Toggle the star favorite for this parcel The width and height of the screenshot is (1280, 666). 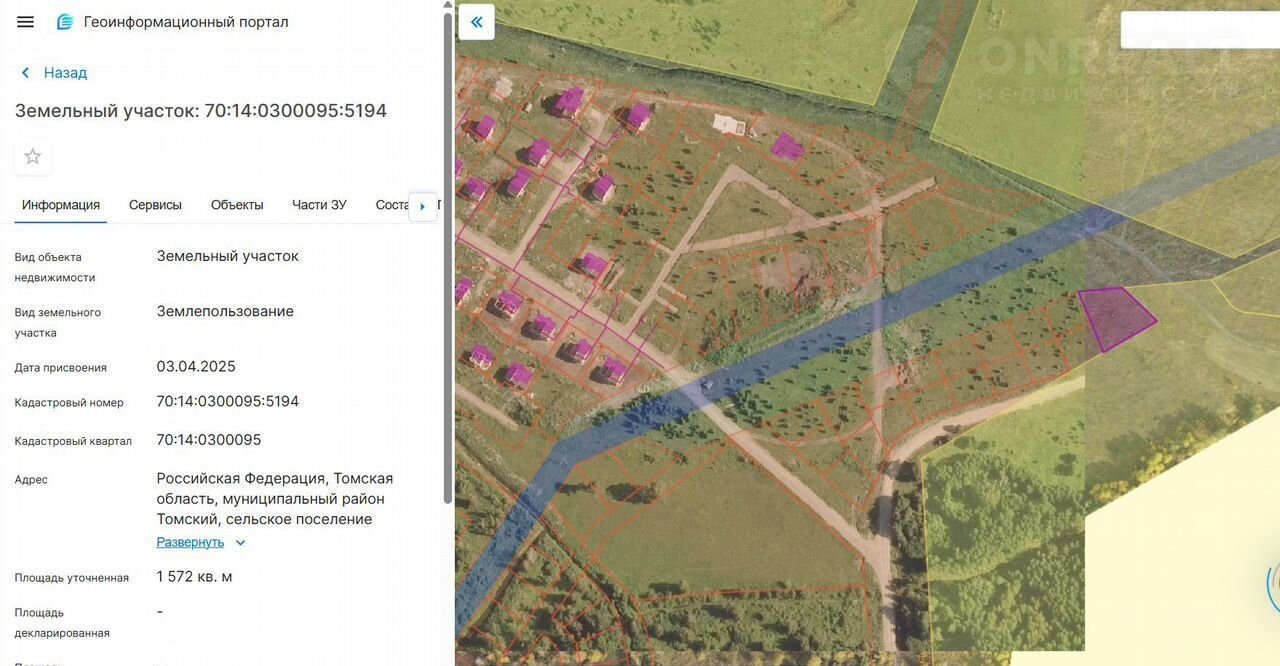coord(33,156)
